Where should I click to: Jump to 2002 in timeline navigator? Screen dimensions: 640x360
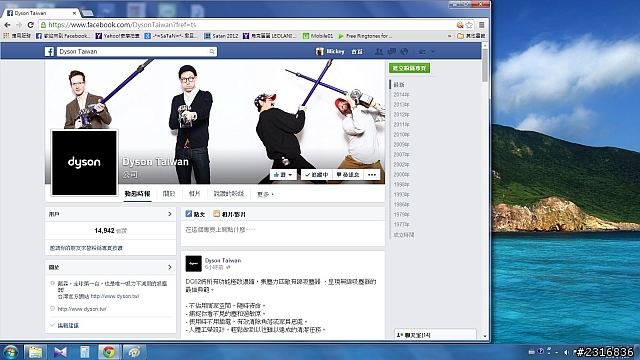tap(401, 164)
